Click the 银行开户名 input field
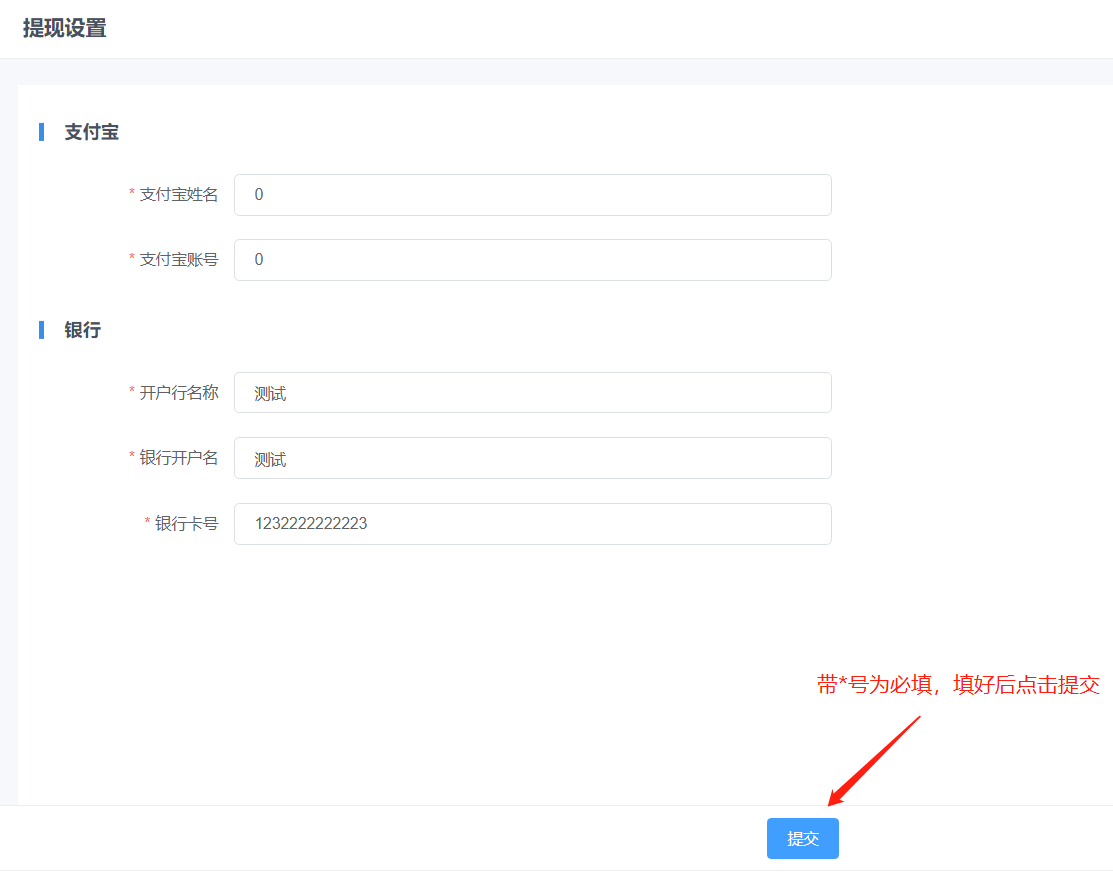Screen dimensions: 1113x875 (x=532, y=458)
